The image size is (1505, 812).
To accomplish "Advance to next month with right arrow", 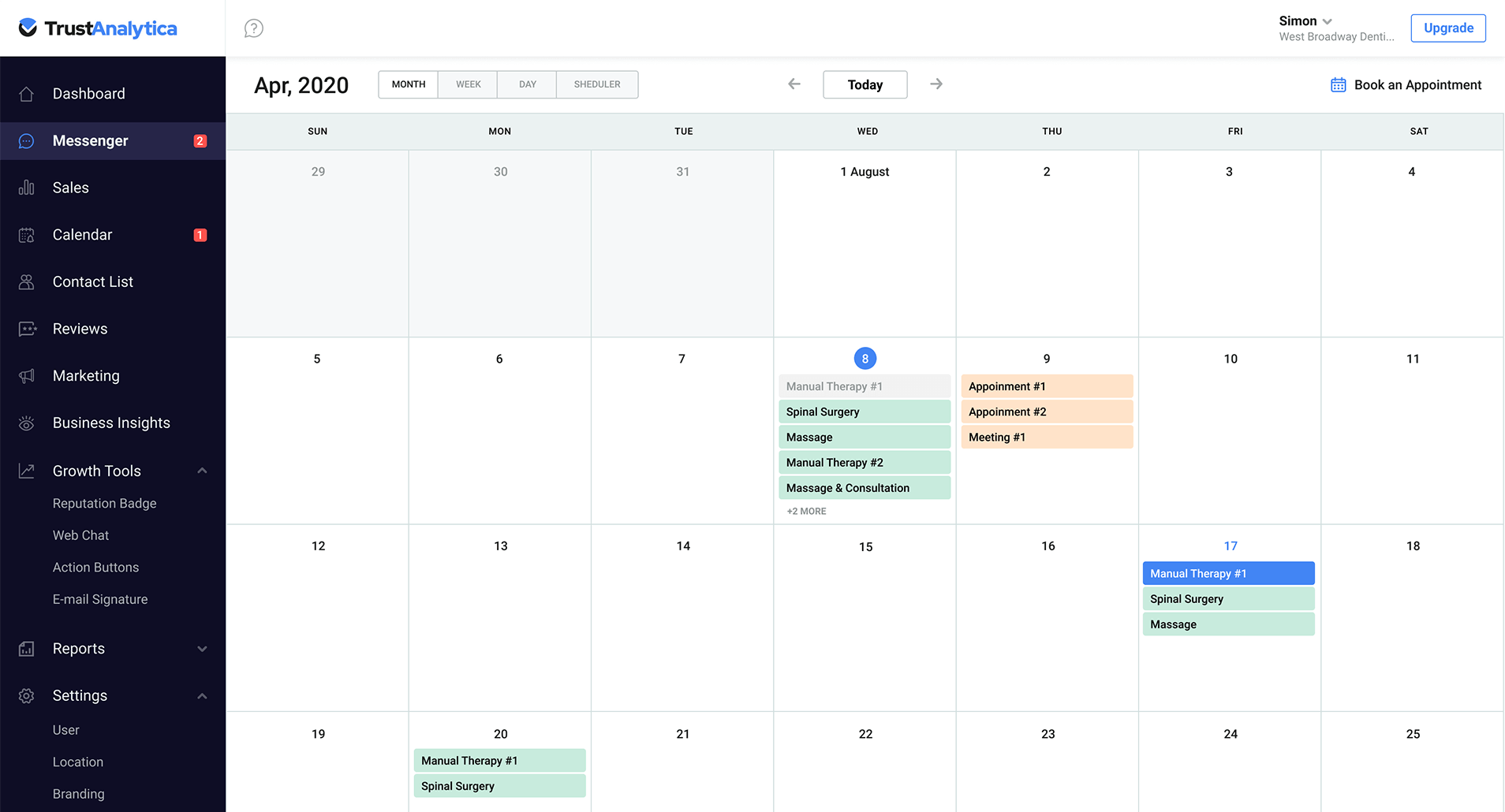I will [936, 84].
